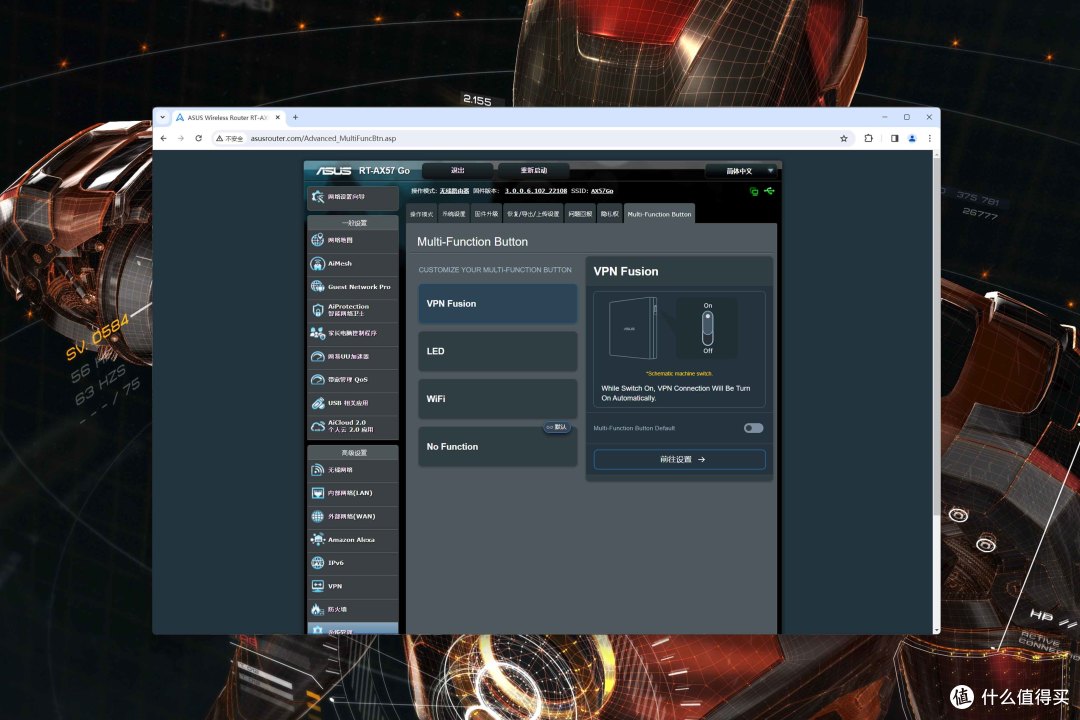The width and height of the screenshot is (1080, 720).
Task: Open 内部网络(LAN) settings
Action: tap(353, 493)
